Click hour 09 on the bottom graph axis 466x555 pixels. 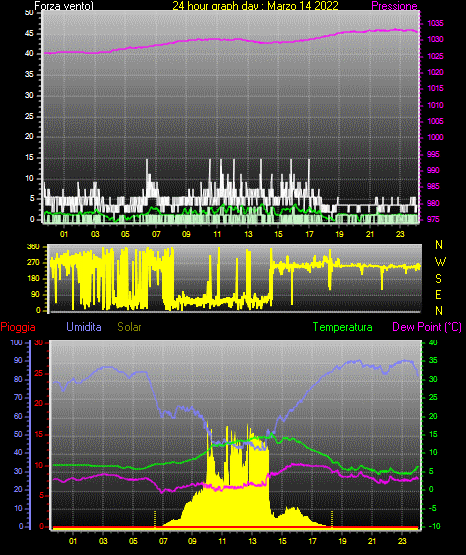coord(192,541)
